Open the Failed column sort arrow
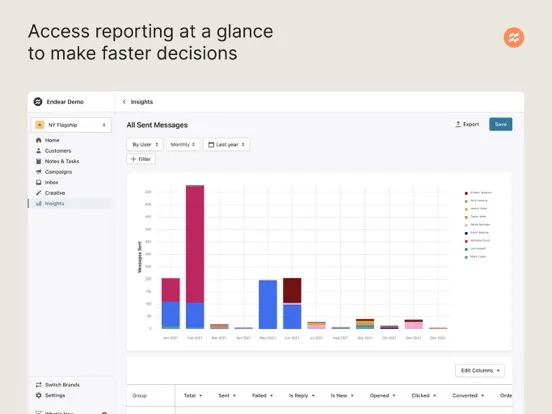552x414 pixels. pyautogui.click(x=271, y=396)
